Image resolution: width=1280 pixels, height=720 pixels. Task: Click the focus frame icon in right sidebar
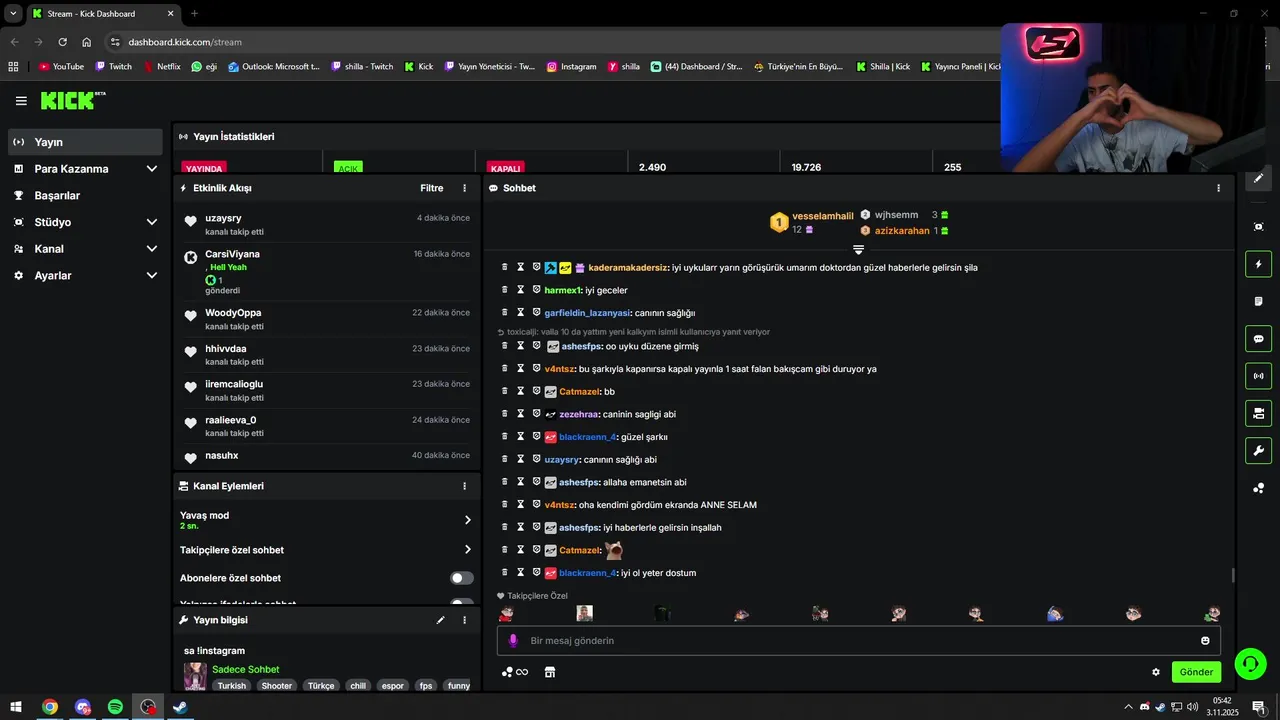point(1259,227)
